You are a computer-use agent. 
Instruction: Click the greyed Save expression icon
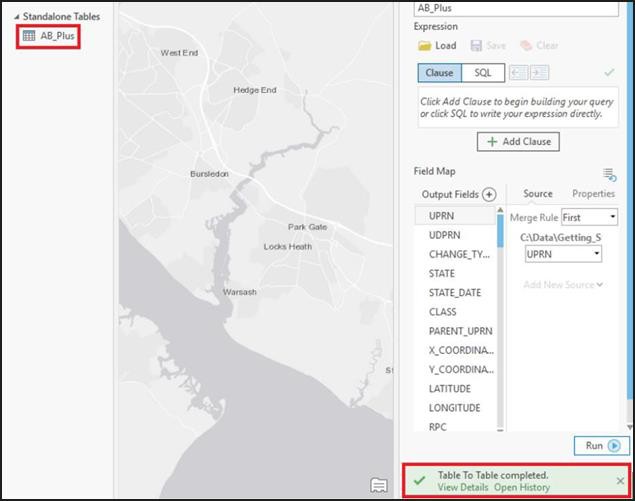(476, 46)
